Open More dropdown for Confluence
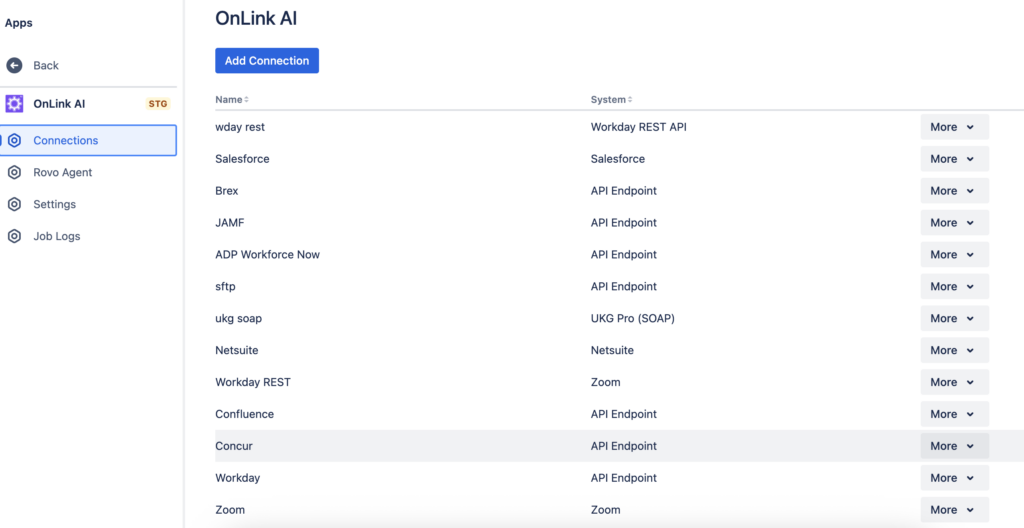The image size is (1024, 528). (x=955, y=414)
